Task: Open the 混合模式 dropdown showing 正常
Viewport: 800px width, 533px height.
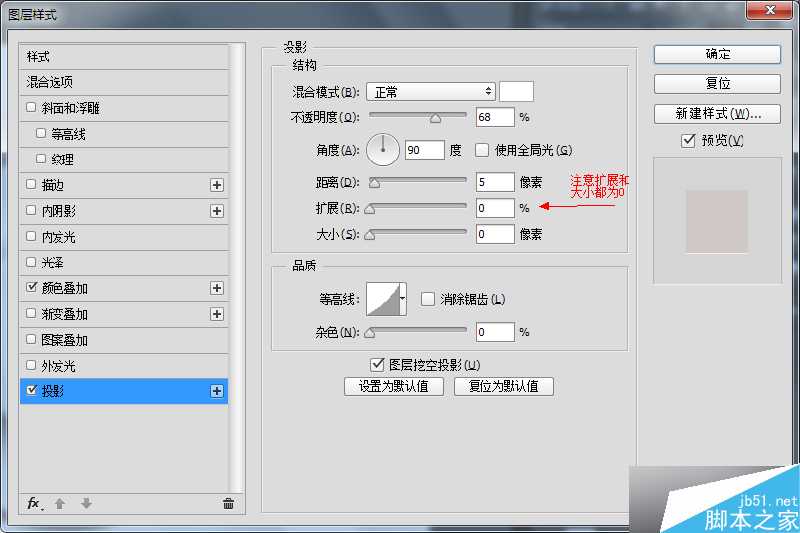Action: pos(431,92)
